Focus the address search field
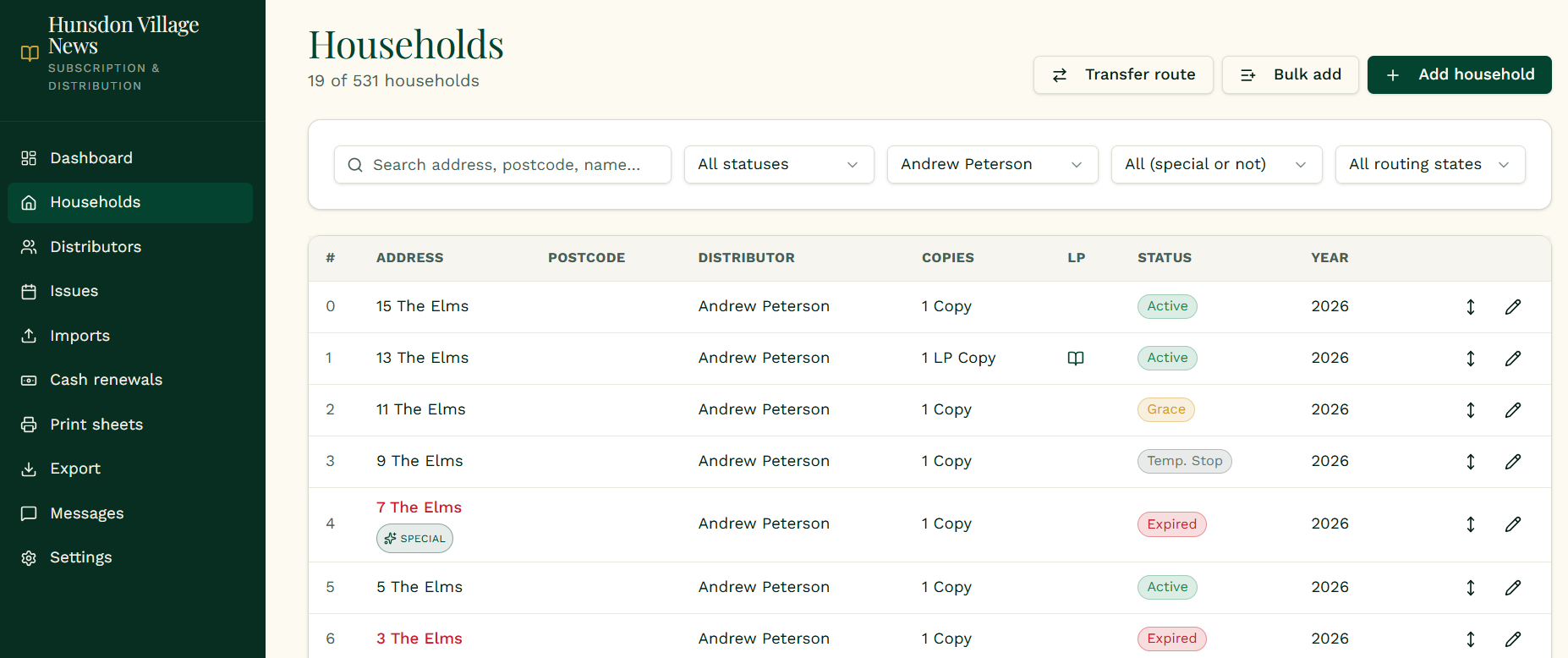1568x658 pixels. tap(502, 164)
